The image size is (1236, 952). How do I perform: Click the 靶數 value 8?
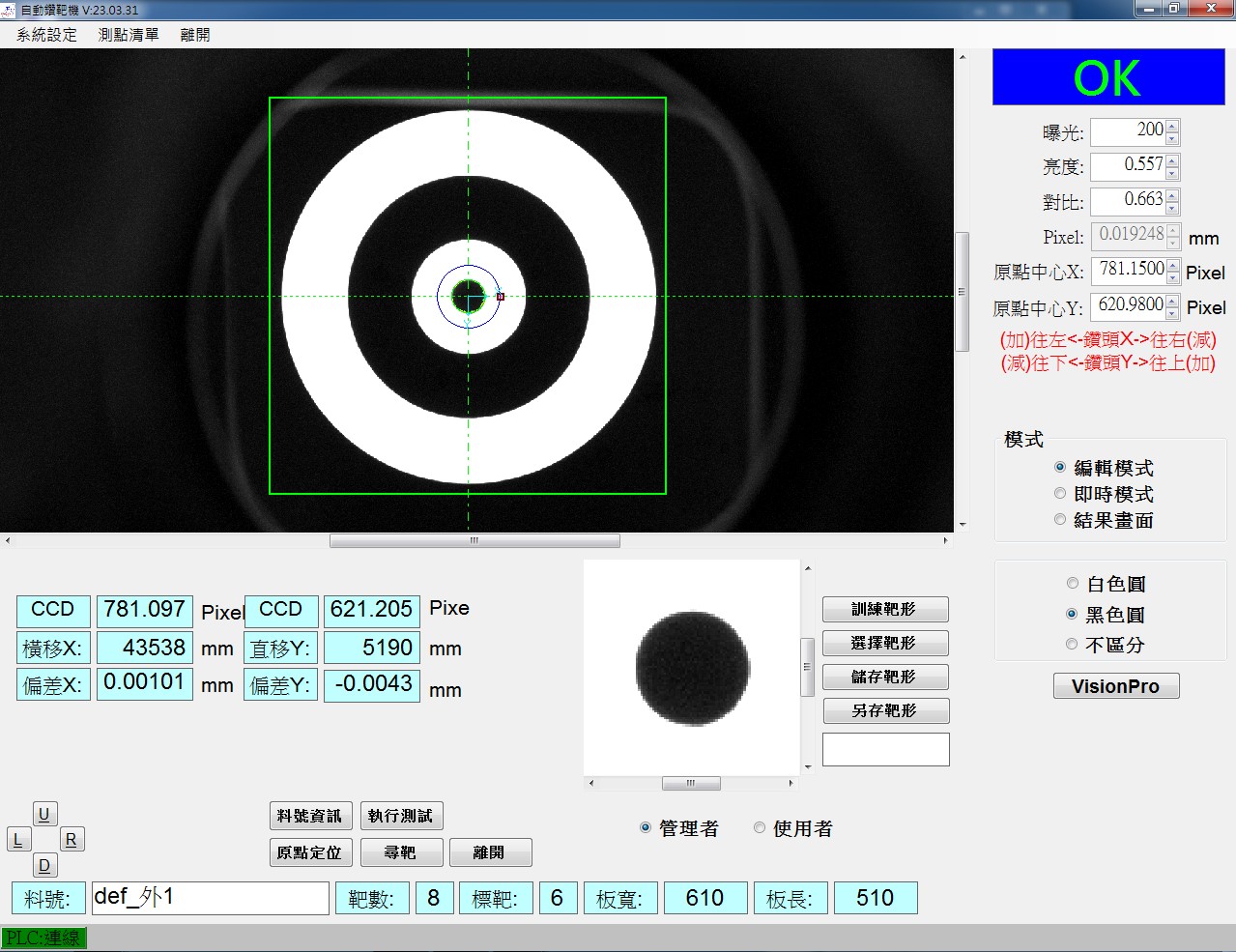pyautogui.click(x=434, y=898)
